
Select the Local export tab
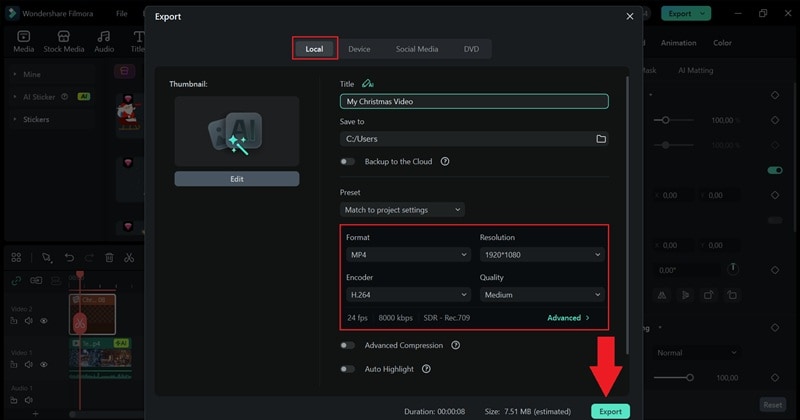coord(314,49)
